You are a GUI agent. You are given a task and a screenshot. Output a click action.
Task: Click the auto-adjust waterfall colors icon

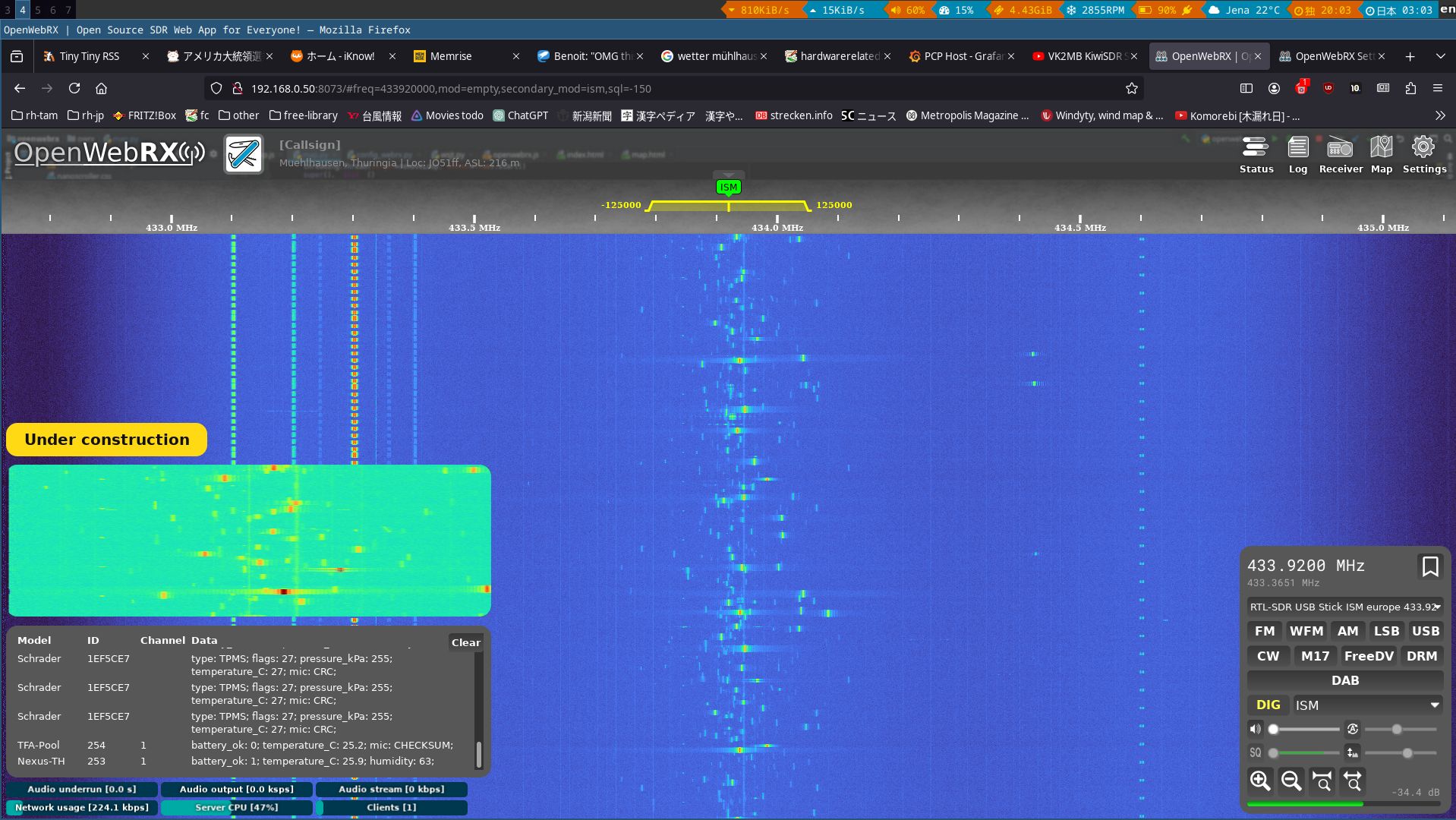(x=1352, y=729)
